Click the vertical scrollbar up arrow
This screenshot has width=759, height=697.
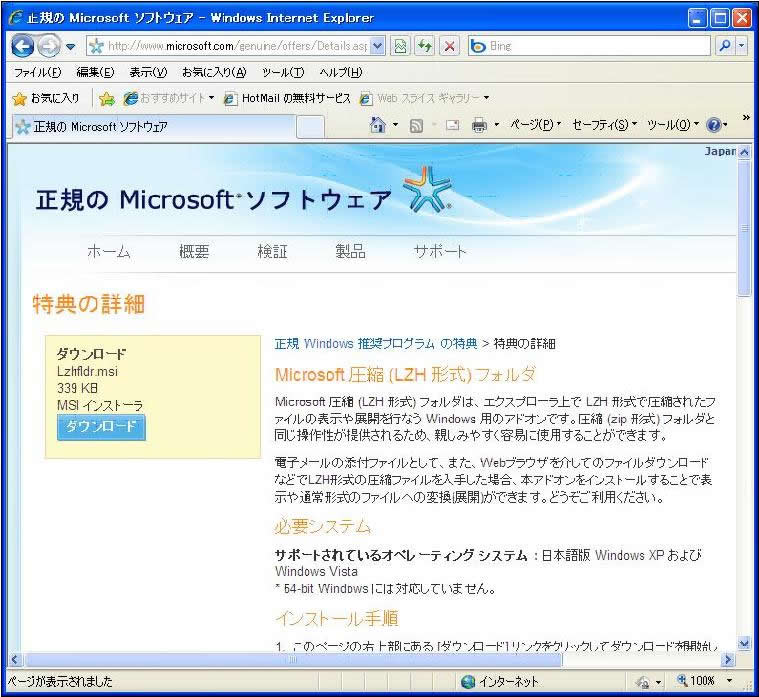point(744,152)
